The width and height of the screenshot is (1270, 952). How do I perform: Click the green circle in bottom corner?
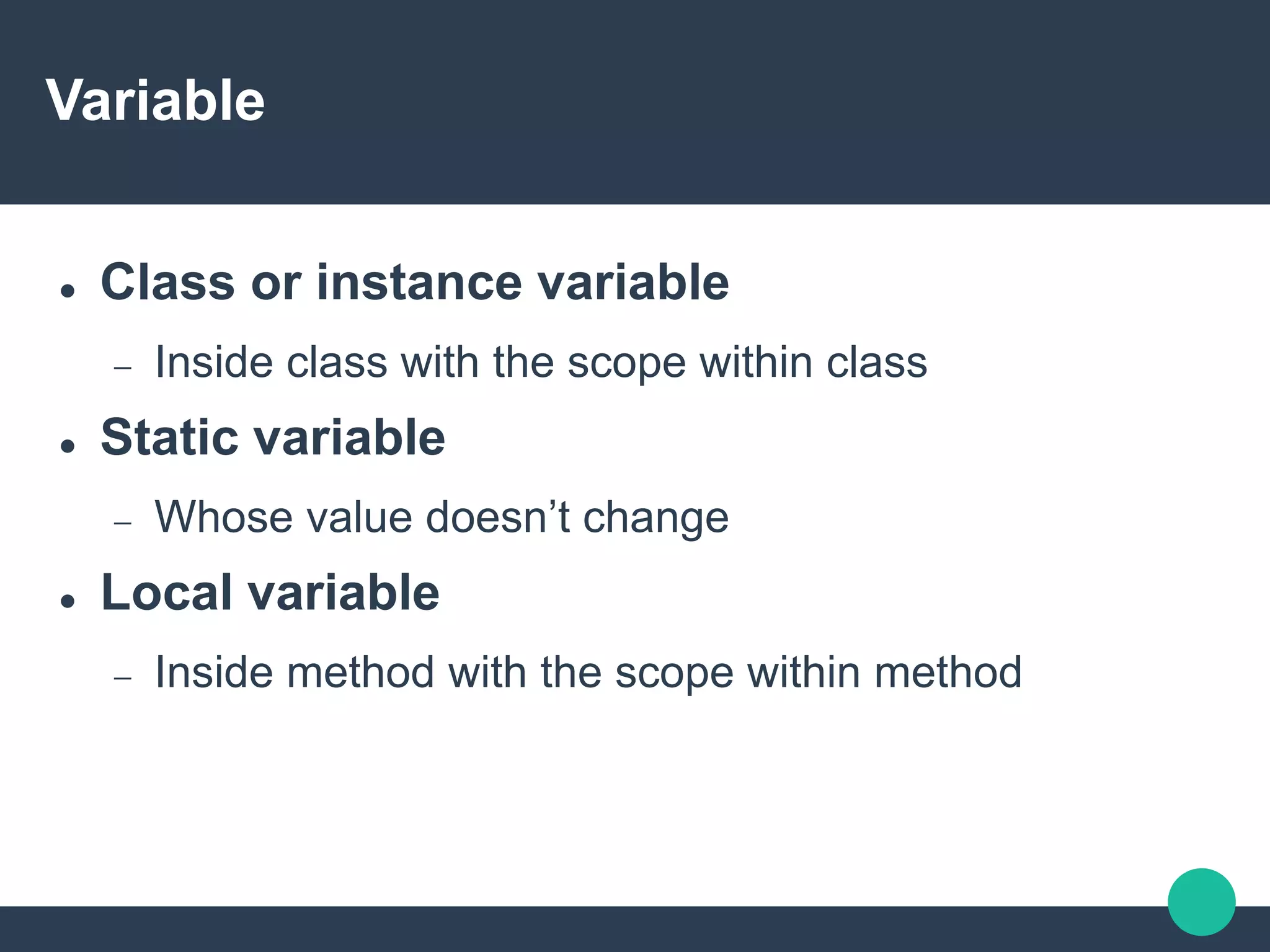pos(1201,902)
